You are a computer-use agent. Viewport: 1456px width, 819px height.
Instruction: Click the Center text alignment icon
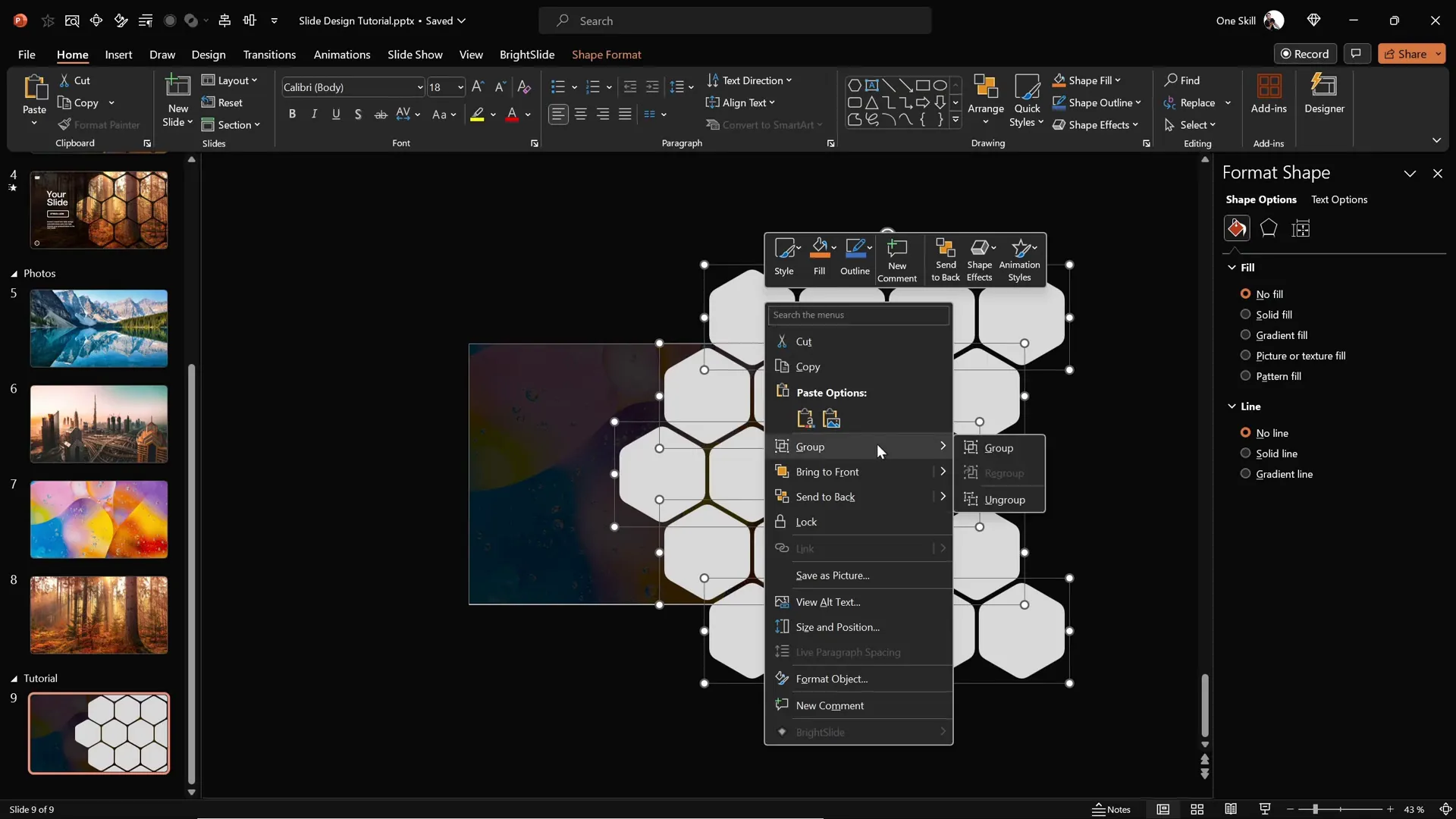(x=581, y=115)
